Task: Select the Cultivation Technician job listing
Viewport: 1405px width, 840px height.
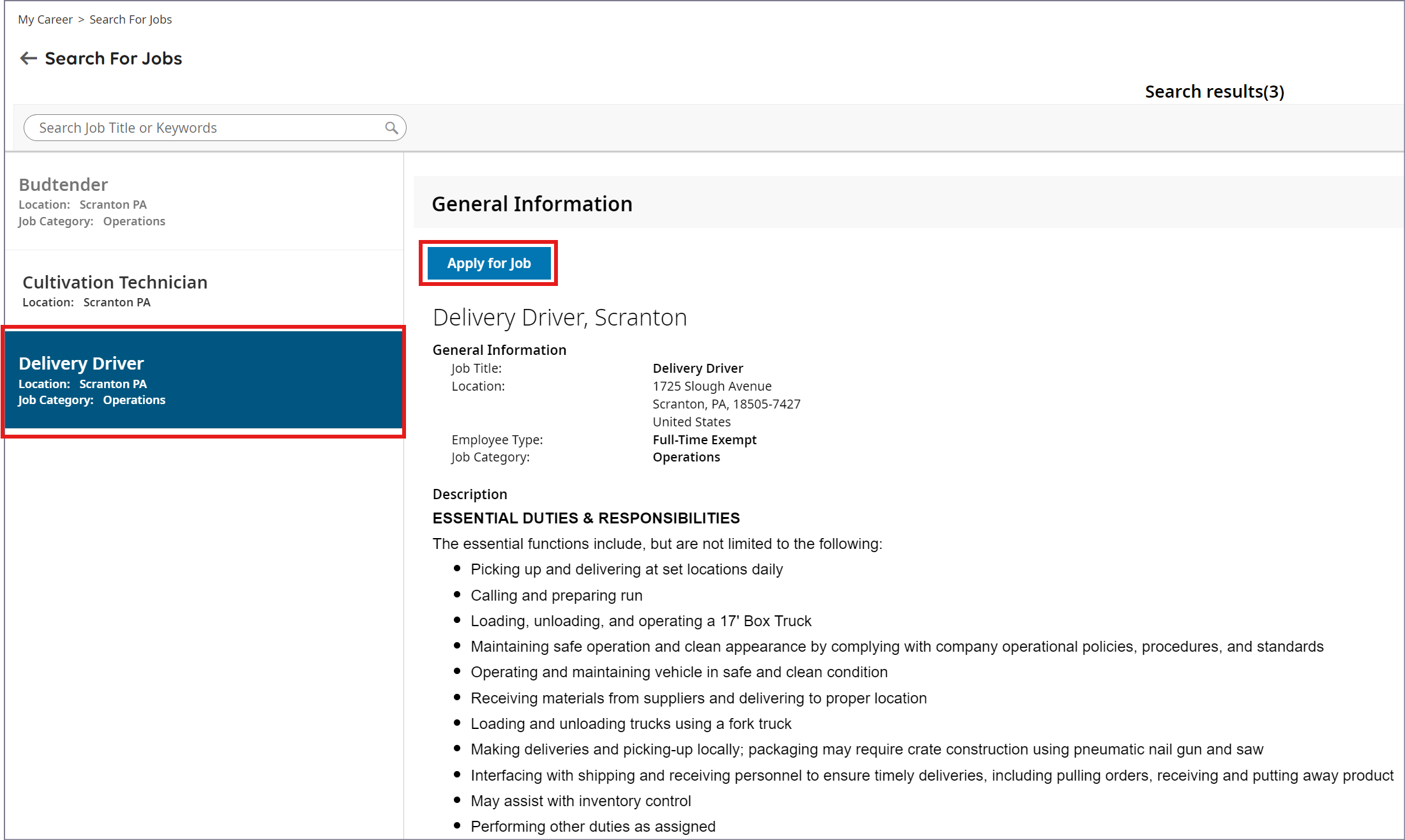Action: pos(115,283)
